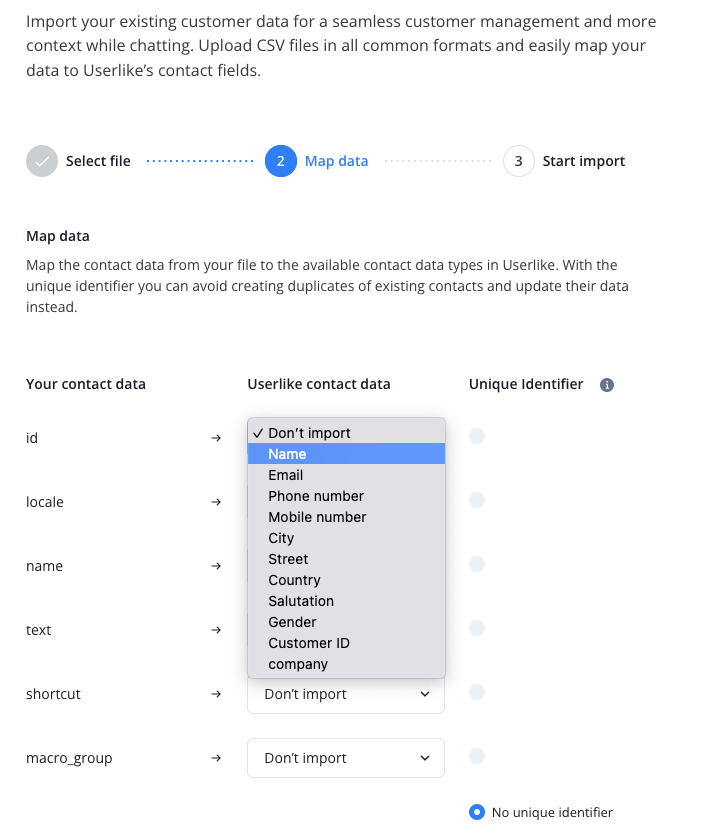Keep the Don't import option selected

pos(309,433)
